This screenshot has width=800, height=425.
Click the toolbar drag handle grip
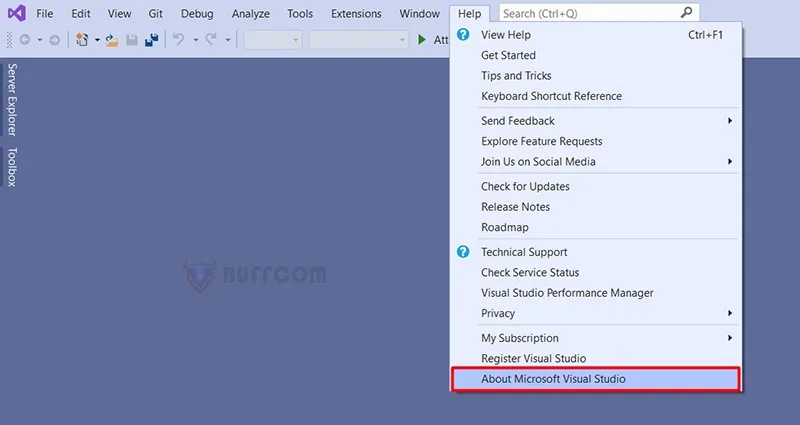pyautogui.click(x=9, y=40)
